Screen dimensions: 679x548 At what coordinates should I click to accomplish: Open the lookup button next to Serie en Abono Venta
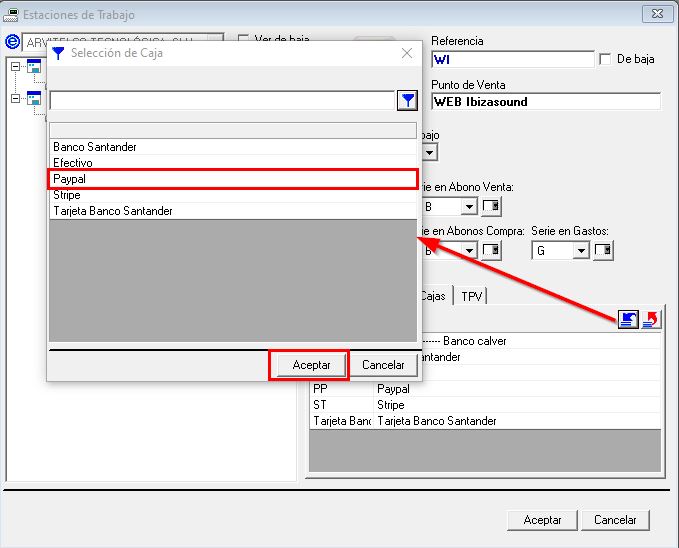click(491, 207)
